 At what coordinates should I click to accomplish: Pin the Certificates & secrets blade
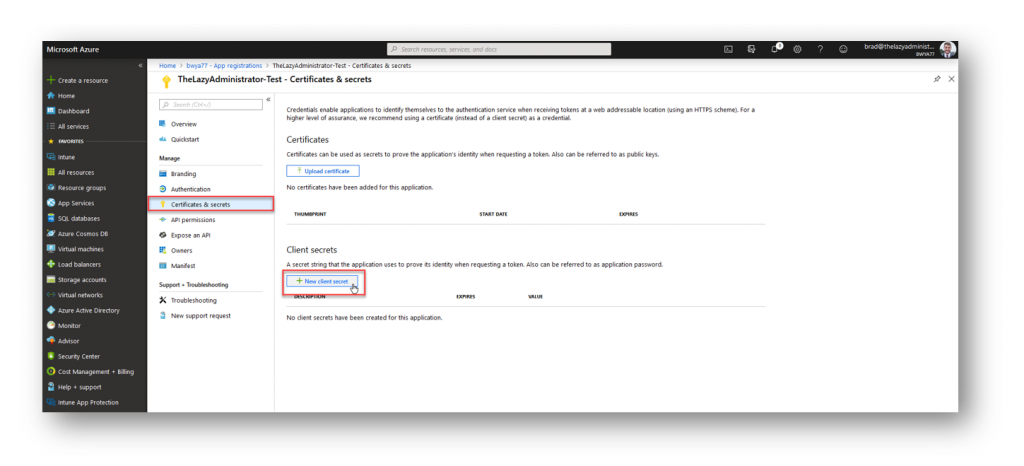click(x=937, y=79)
